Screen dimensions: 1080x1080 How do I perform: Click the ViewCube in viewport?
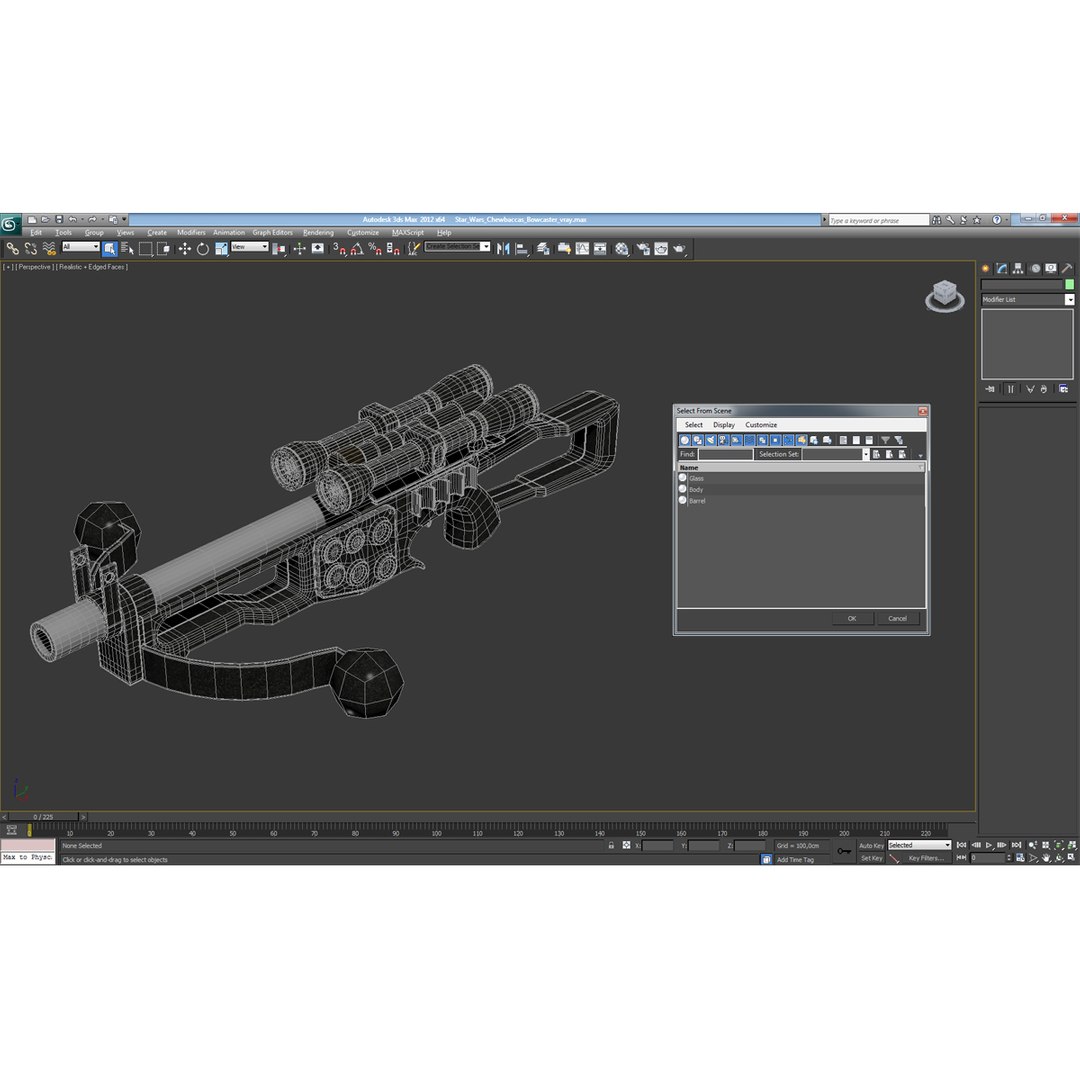[945, 295]
